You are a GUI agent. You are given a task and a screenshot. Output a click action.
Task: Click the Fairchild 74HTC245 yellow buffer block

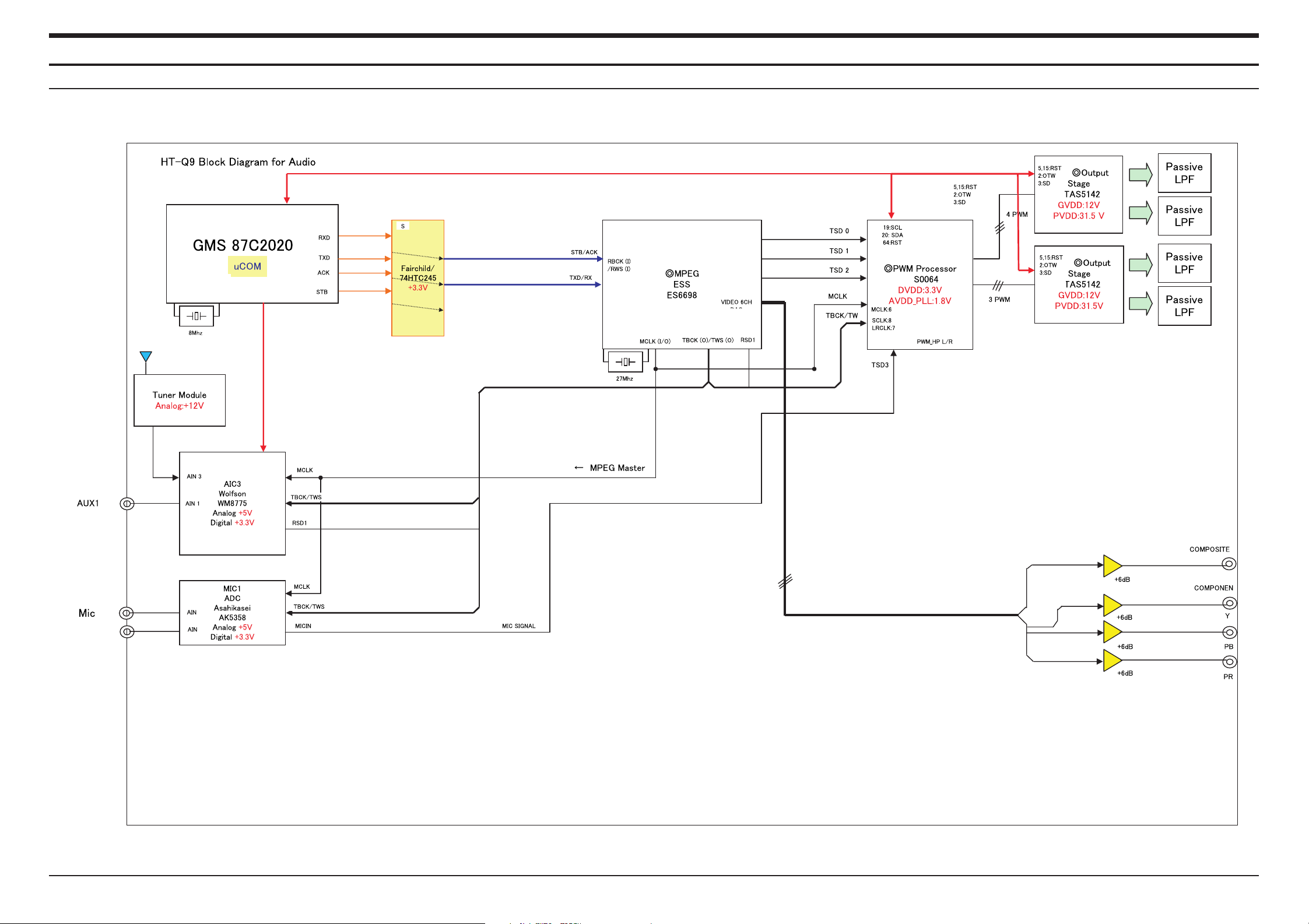pyautogui.click(x=417, y=278)
